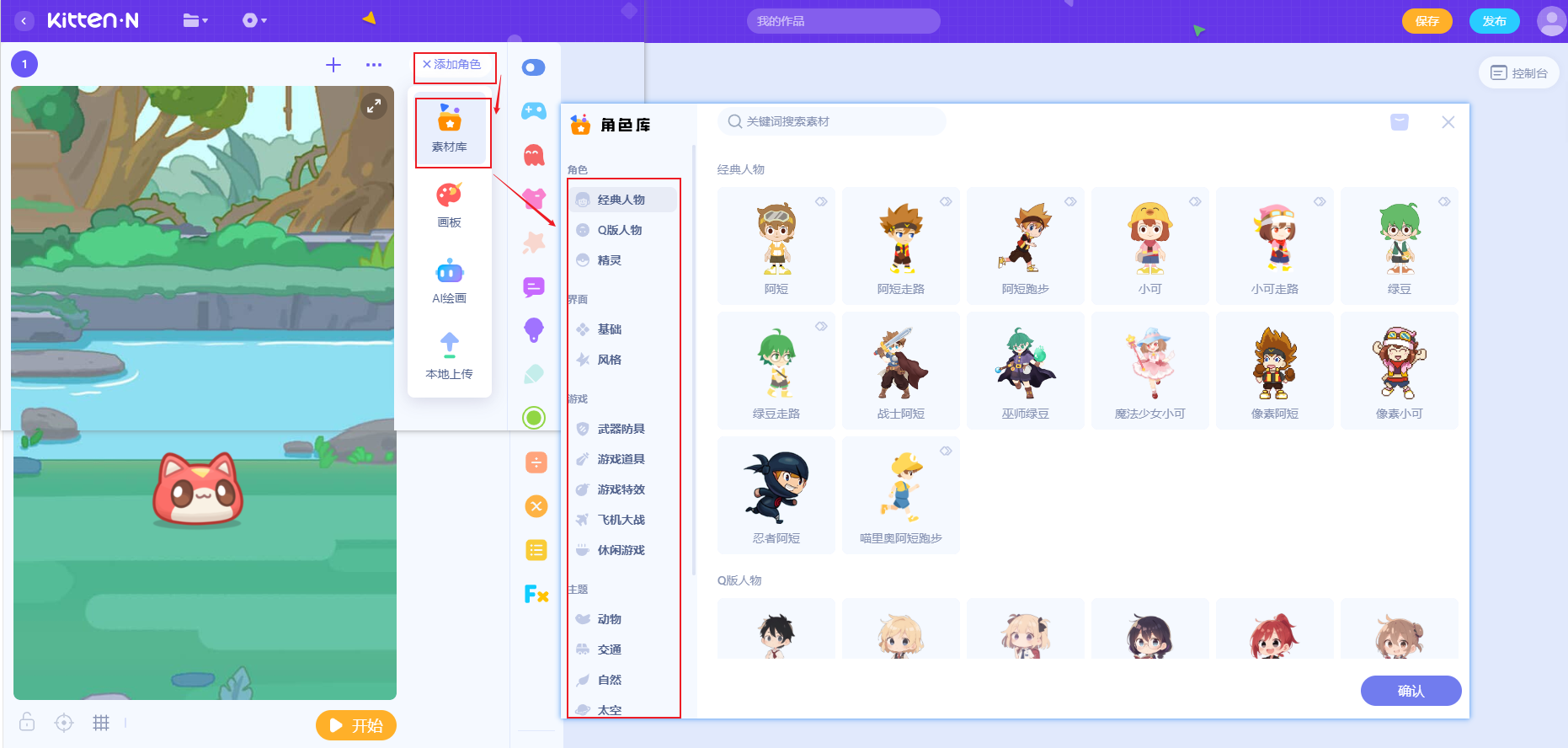
Task: Open the three-dots more options menu
Action: pos(374,65)
